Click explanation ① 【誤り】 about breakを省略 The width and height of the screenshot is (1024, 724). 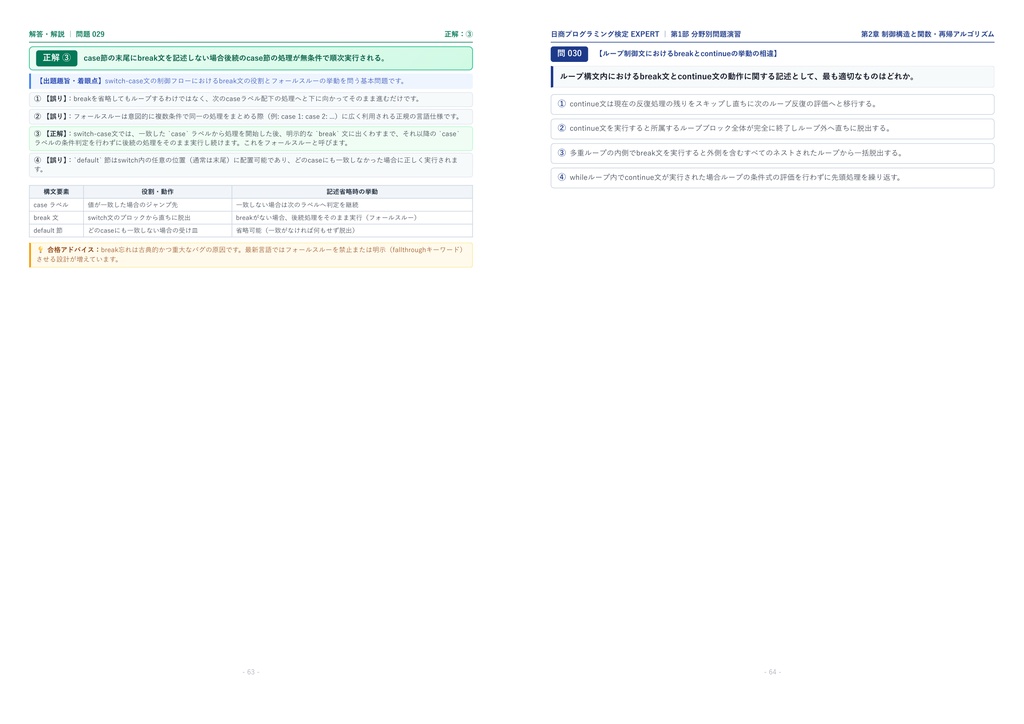(251, 99)
